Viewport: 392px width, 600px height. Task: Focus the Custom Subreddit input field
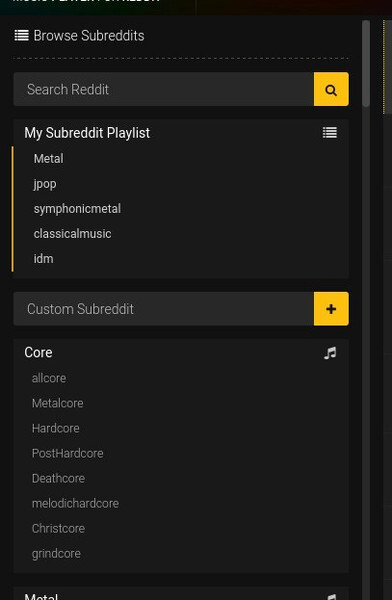(x=163, y=309)
